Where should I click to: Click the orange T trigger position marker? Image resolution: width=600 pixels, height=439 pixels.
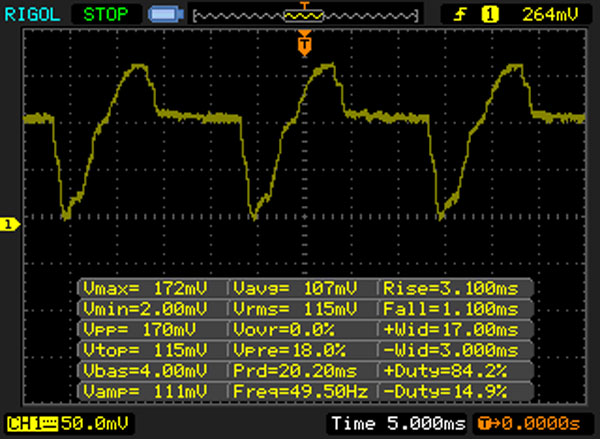pyautogui.click(x=305, y=44)
